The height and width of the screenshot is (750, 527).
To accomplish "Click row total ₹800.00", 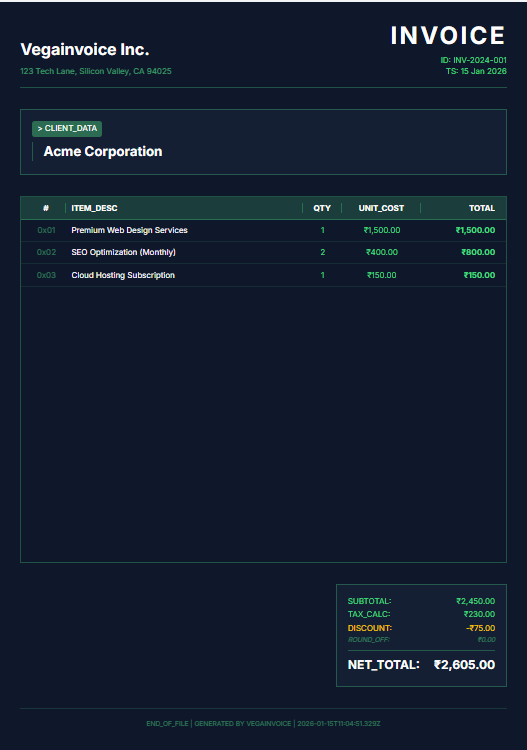I will click(x=478, y=252).
